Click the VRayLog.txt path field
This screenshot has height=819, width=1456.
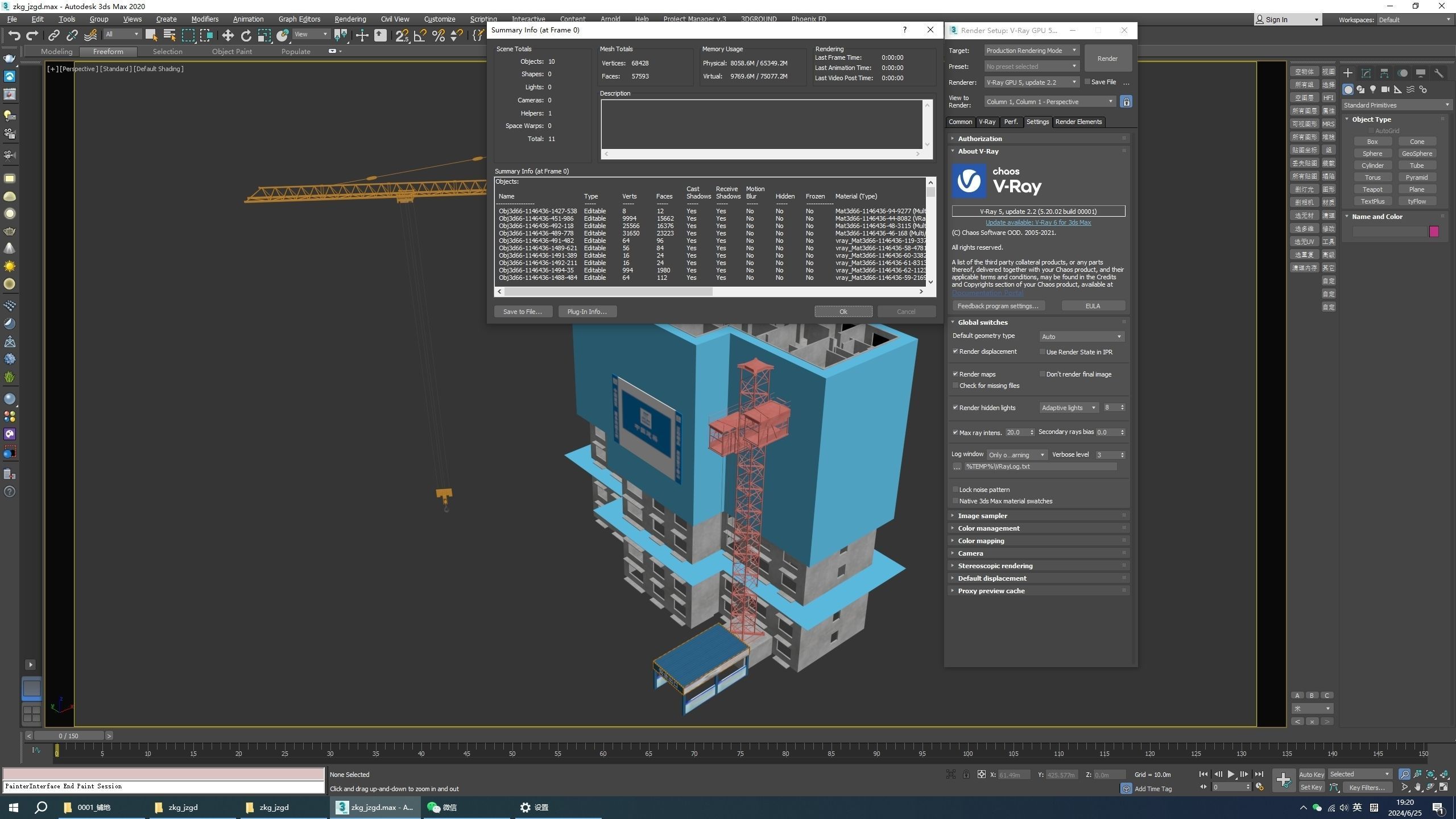tap(1040, 466)
